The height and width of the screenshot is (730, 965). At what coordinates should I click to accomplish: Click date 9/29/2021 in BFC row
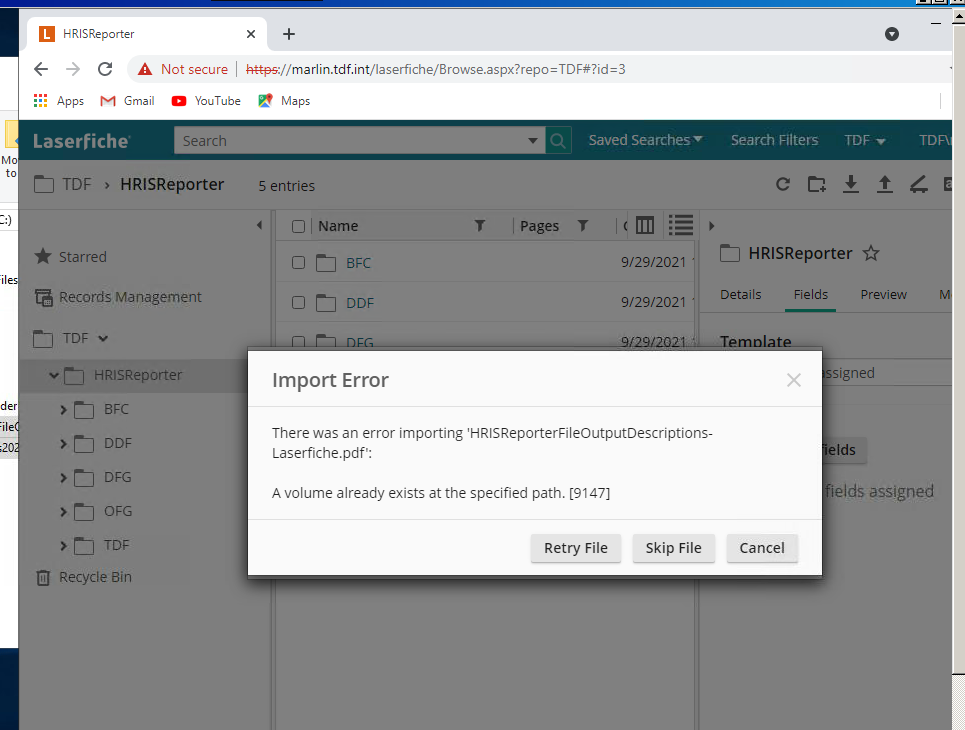click(x=653, y=262)
